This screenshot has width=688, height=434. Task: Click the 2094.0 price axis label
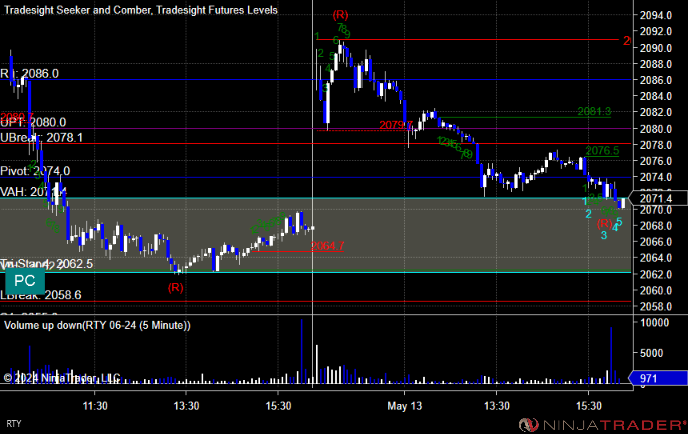tap(656, 15)
